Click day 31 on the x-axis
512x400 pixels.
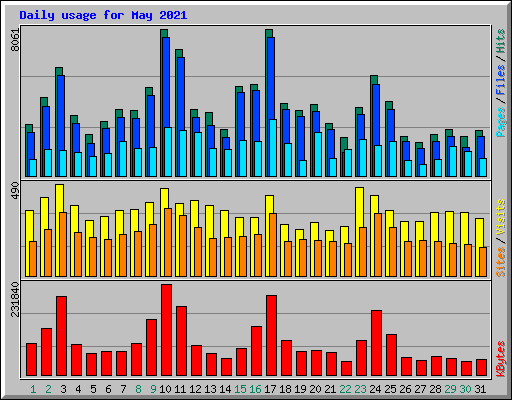480,389
